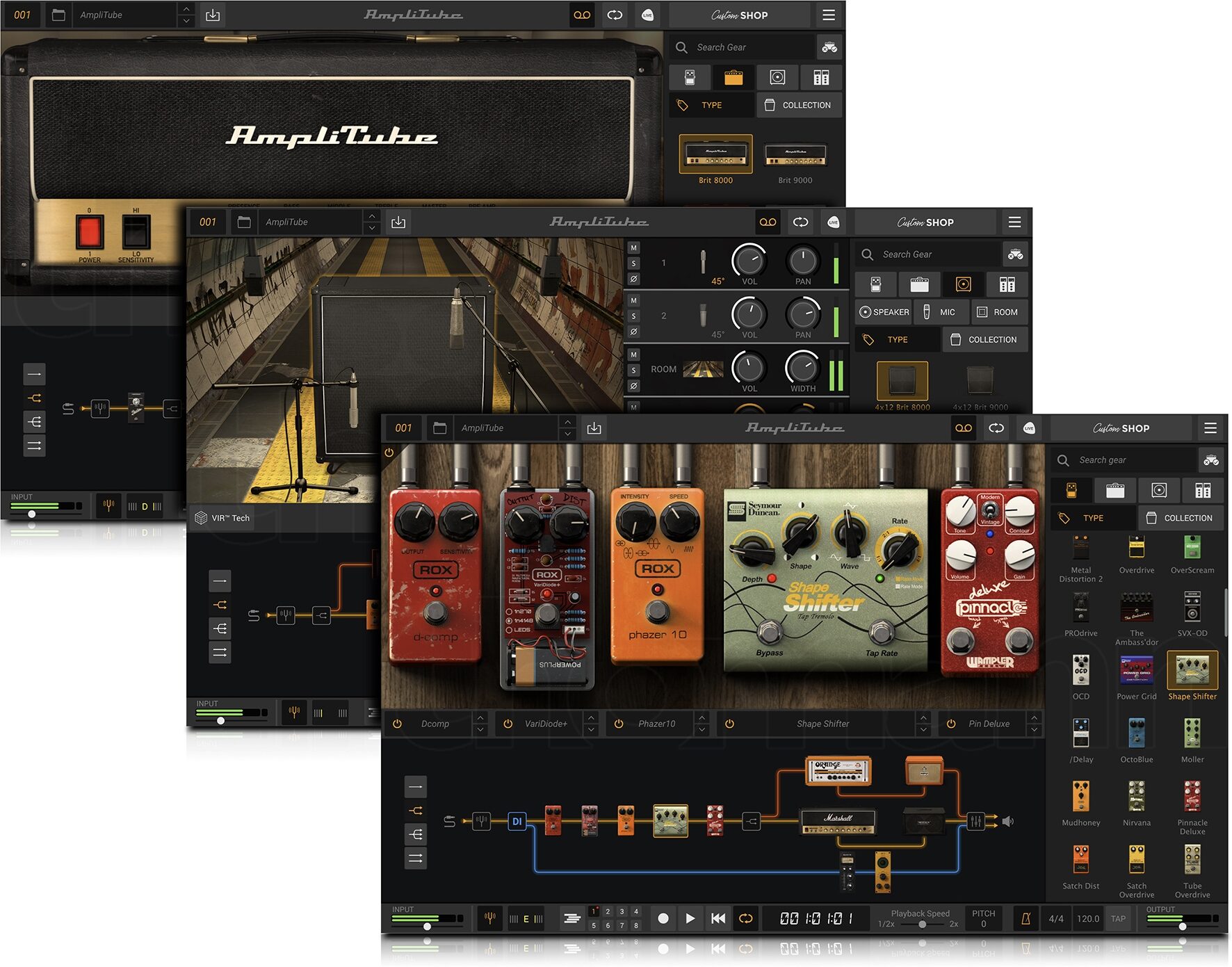Image resolution: width=1232 pixels, height=967 pixels.
Task: Click VIR Tech button in middle window
Action: [x=222, y=518]
